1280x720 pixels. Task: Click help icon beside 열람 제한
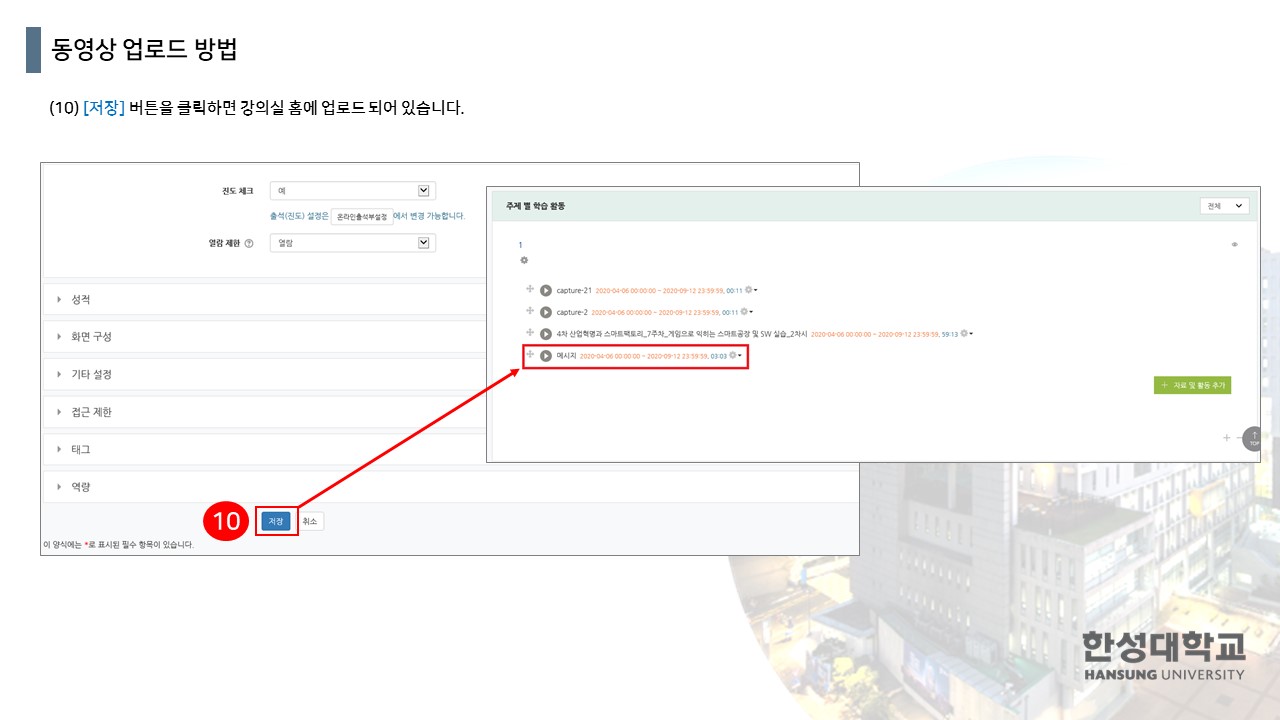(249, 243)
